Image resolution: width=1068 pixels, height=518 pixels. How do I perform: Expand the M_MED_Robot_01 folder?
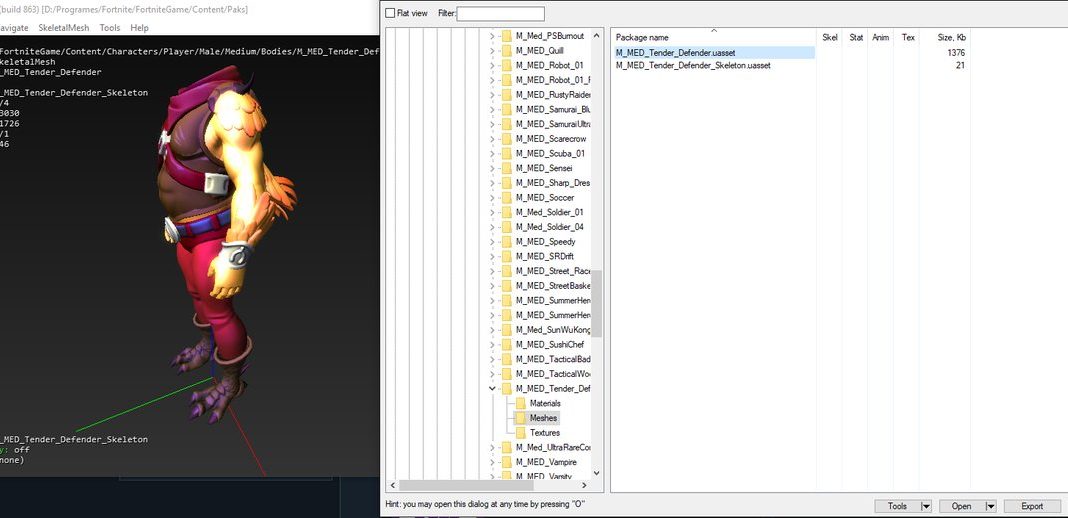[x=492, y=65]
